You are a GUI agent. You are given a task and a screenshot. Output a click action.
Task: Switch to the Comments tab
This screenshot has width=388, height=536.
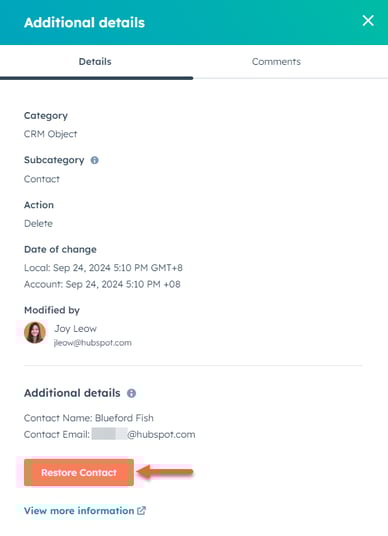pyautogui.click(x=276, y=62)
